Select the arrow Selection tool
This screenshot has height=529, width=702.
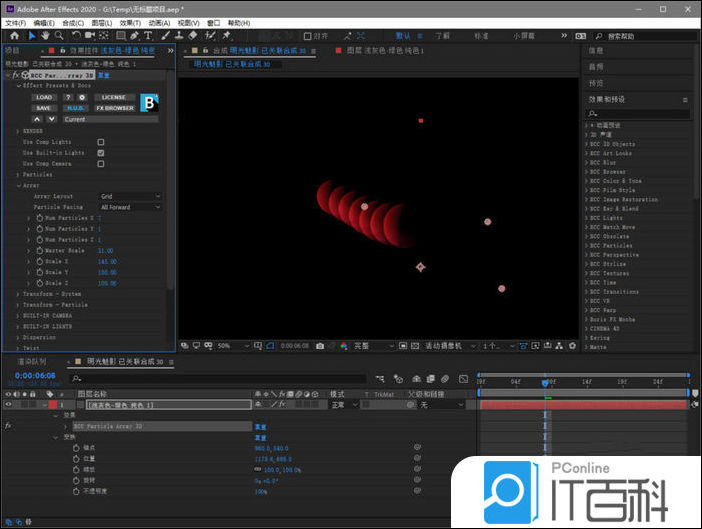coord(32,35)
